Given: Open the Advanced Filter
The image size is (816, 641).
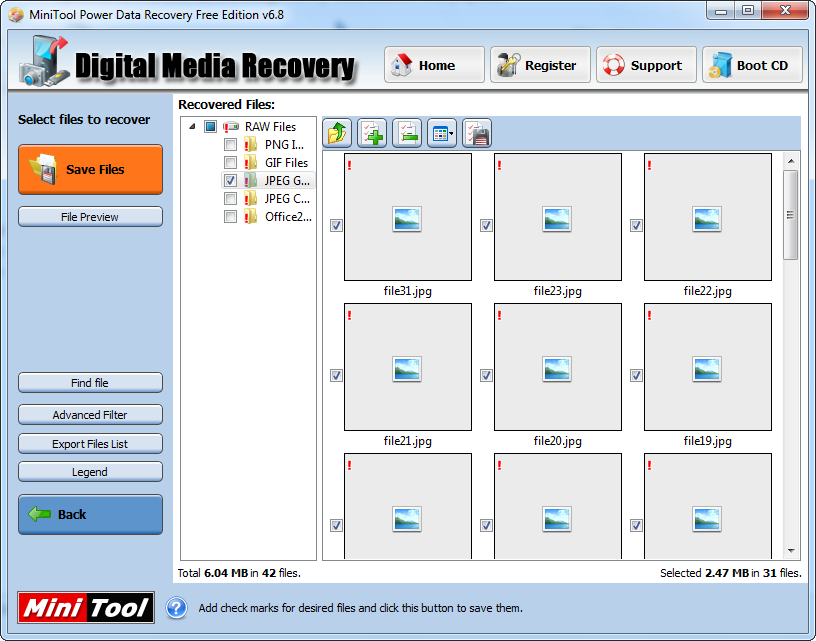Looking at the screenshot, I should tap(91, 415).
